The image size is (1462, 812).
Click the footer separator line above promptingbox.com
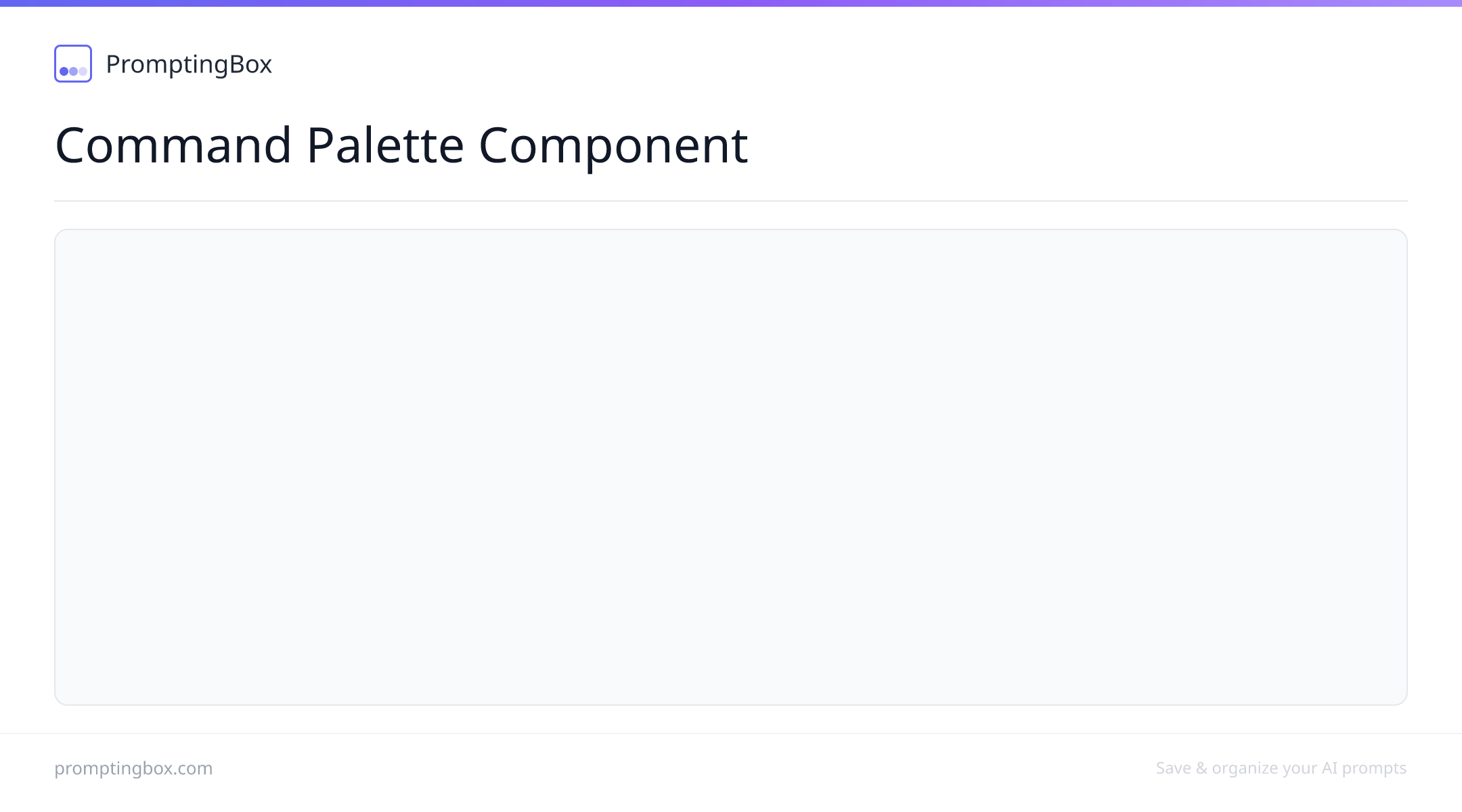tap(731, 734)
